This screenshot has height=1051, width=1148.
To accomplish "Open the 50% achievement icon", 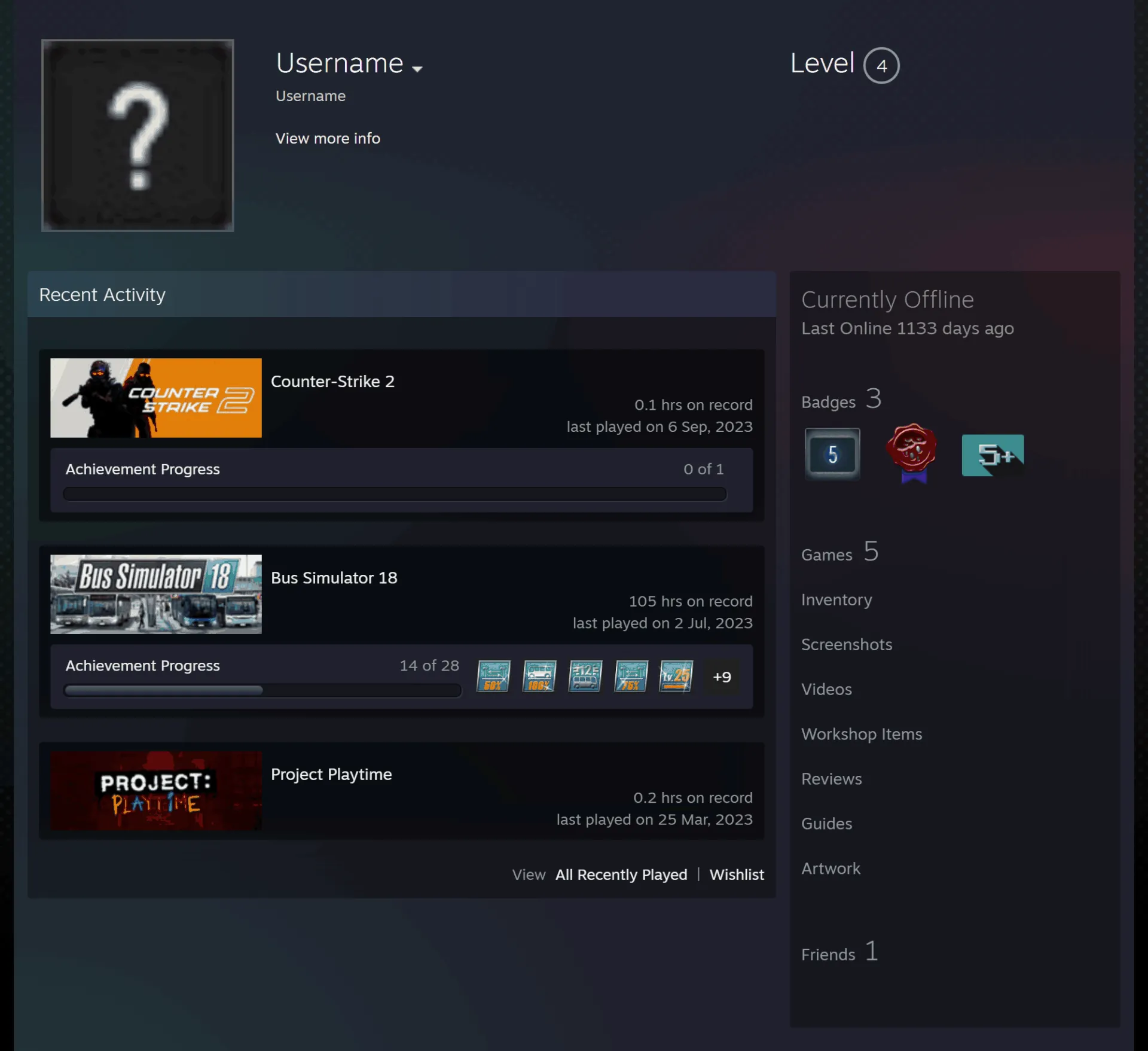I will coord(493,676).
